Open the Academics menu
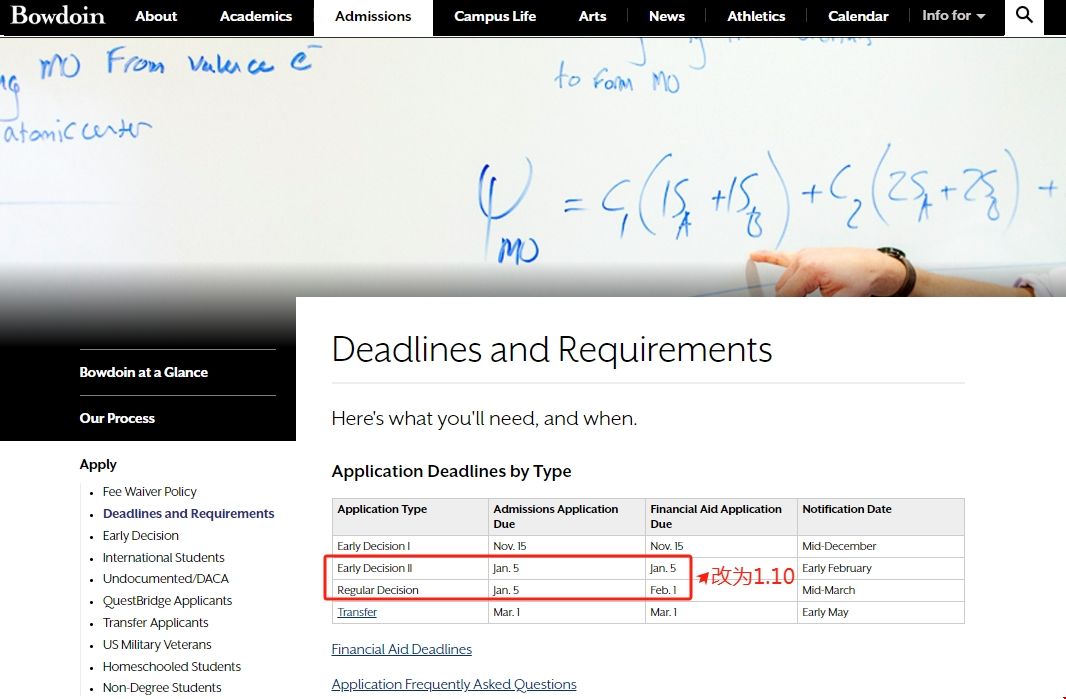Viewport: 1066px width, 699px height. click(256, 16)
